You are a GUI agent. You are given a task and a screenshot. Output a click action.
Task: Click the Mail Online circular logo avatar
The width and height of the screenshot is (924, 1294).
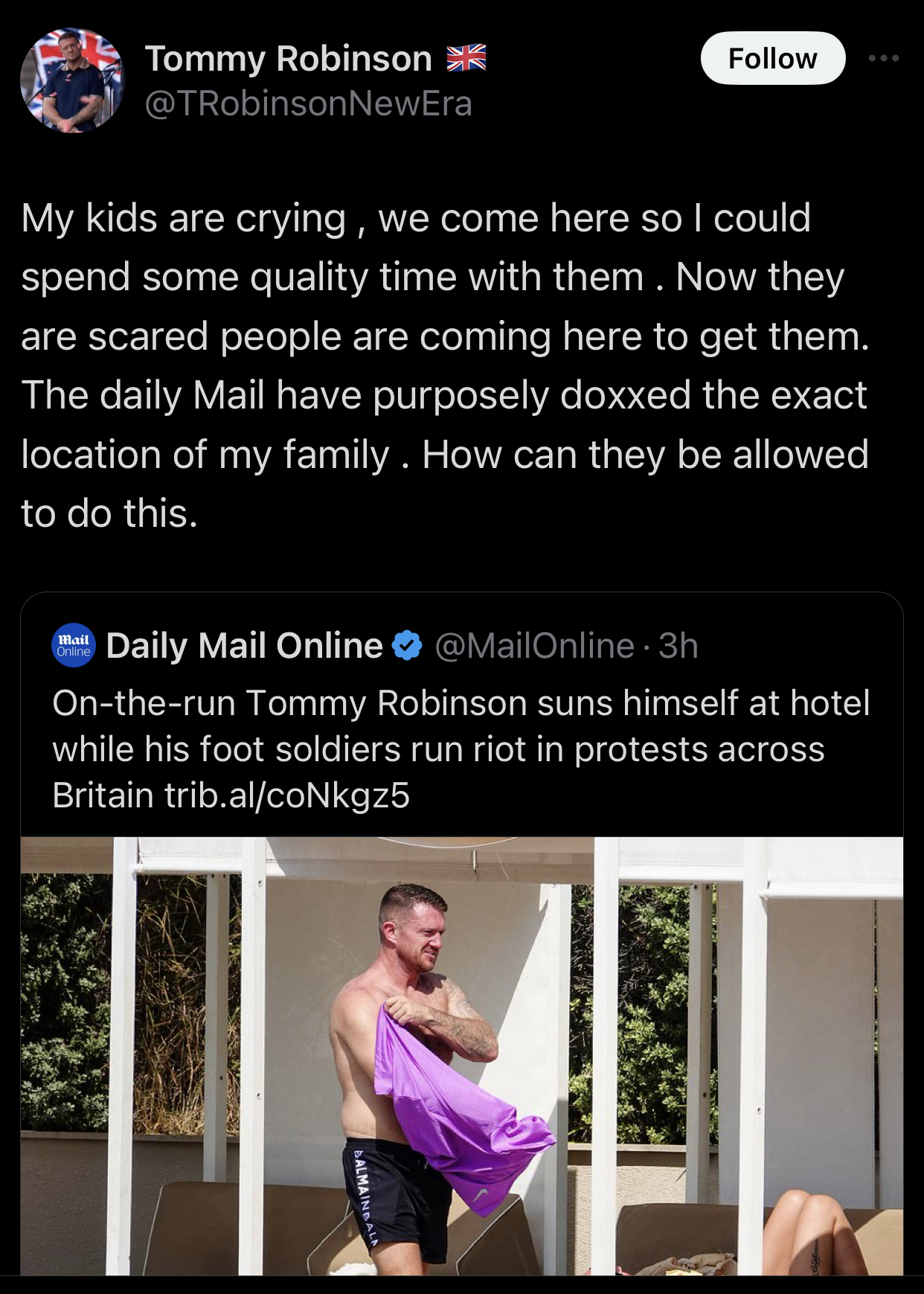click(x=74, y=645)
